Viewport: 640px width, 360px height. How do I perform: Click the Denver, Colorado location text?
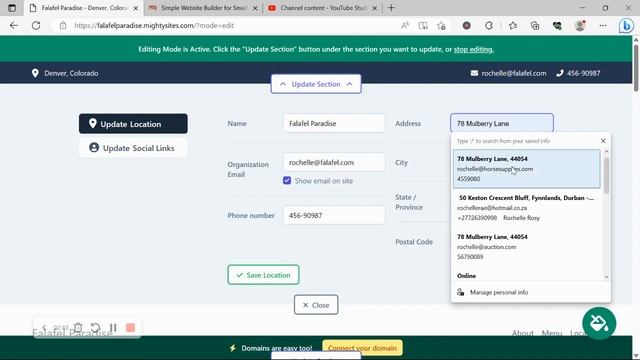click(71, 73)
